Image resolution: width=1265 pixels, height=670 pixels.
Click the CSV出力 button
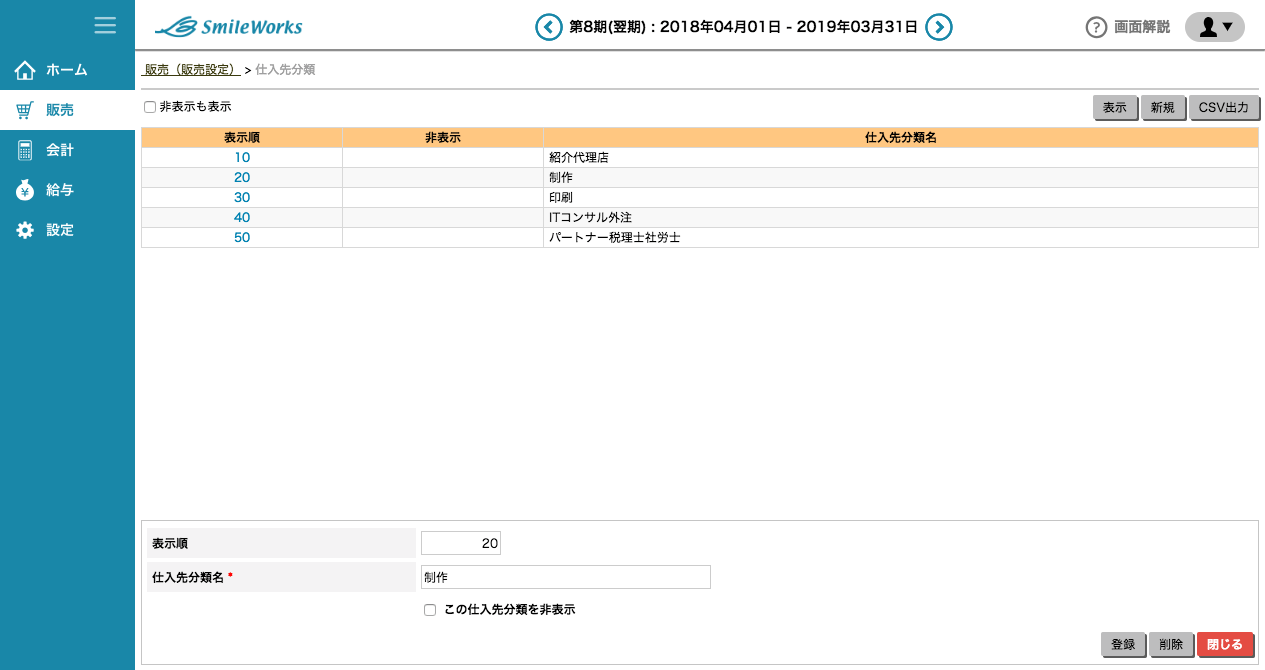click(x=1224, y=108)
